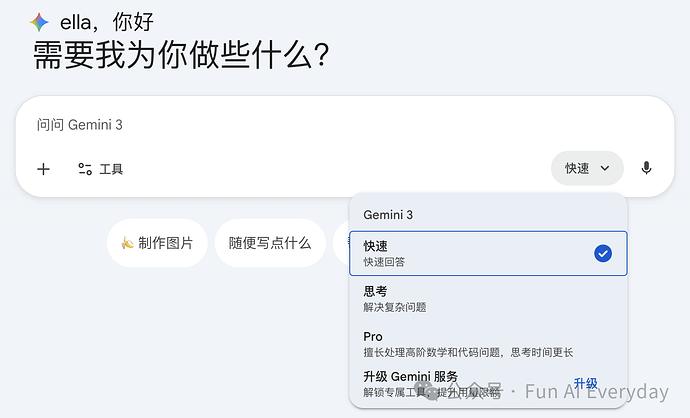Click the banana icon beside 制作图片
Image resolution: width=690 pixels, height=418 pixels.
pos(127,243)
